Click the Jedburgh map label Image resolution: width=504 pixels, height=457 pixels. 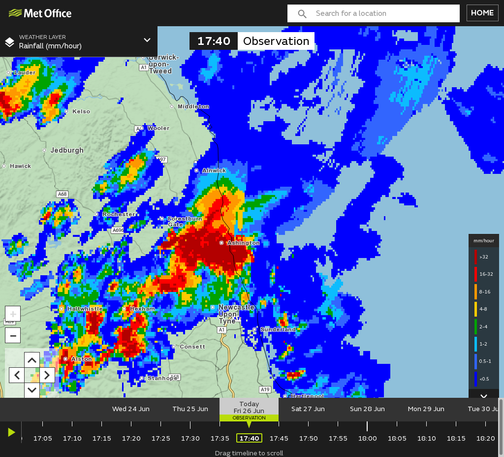click(x=67, y=150)
